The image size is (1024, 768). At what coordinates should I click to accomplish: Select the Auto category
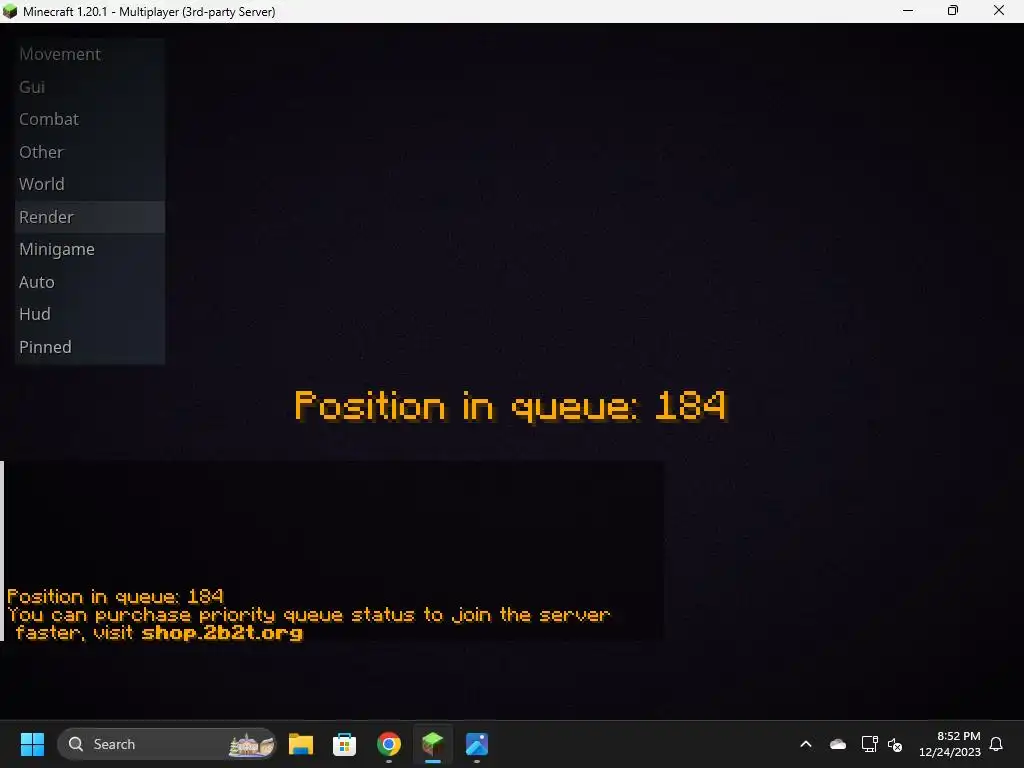click(x=89, y=282)
